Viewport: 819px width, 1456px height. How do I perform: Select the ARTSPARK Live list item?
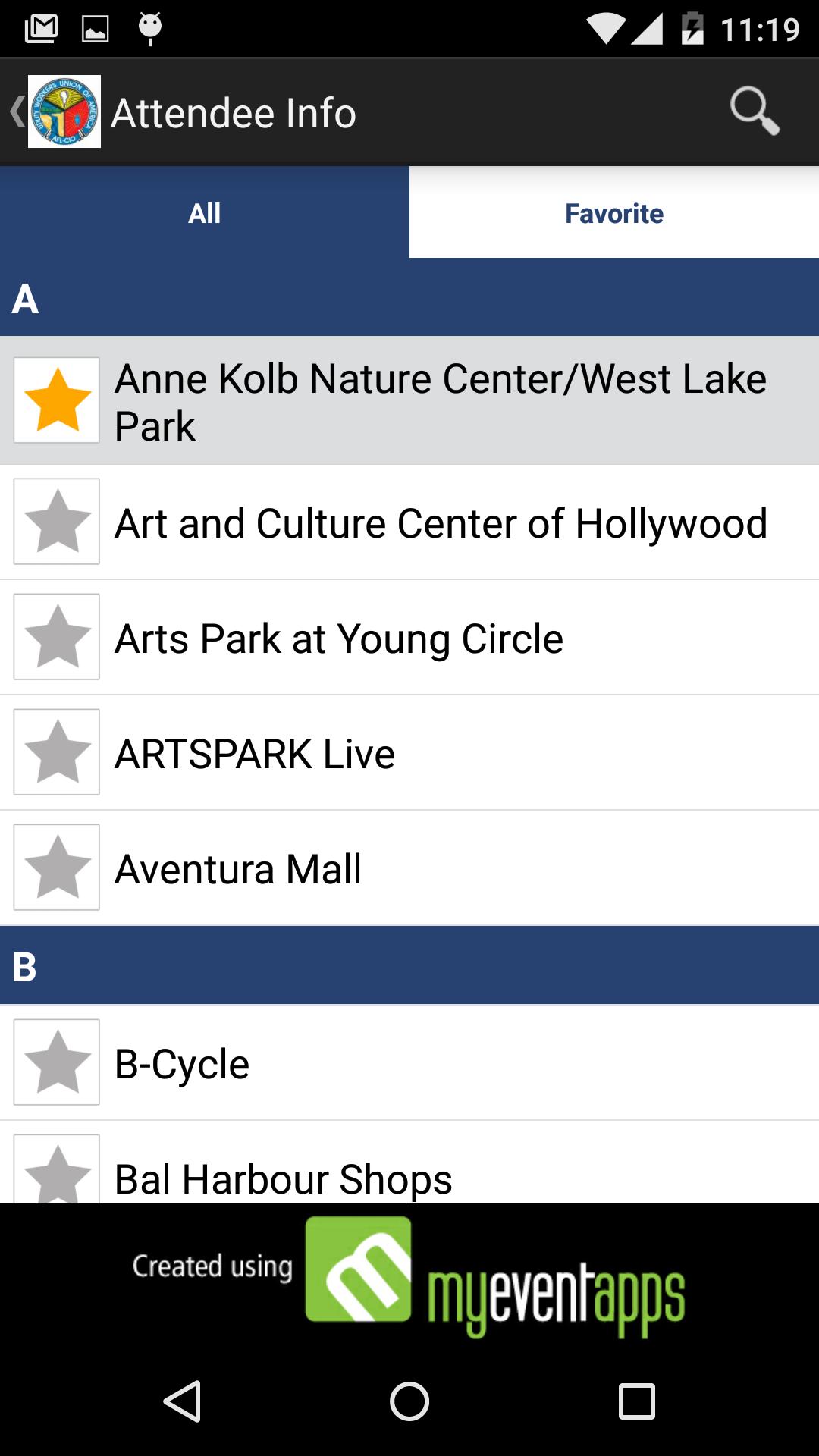(x=409, y=753)
